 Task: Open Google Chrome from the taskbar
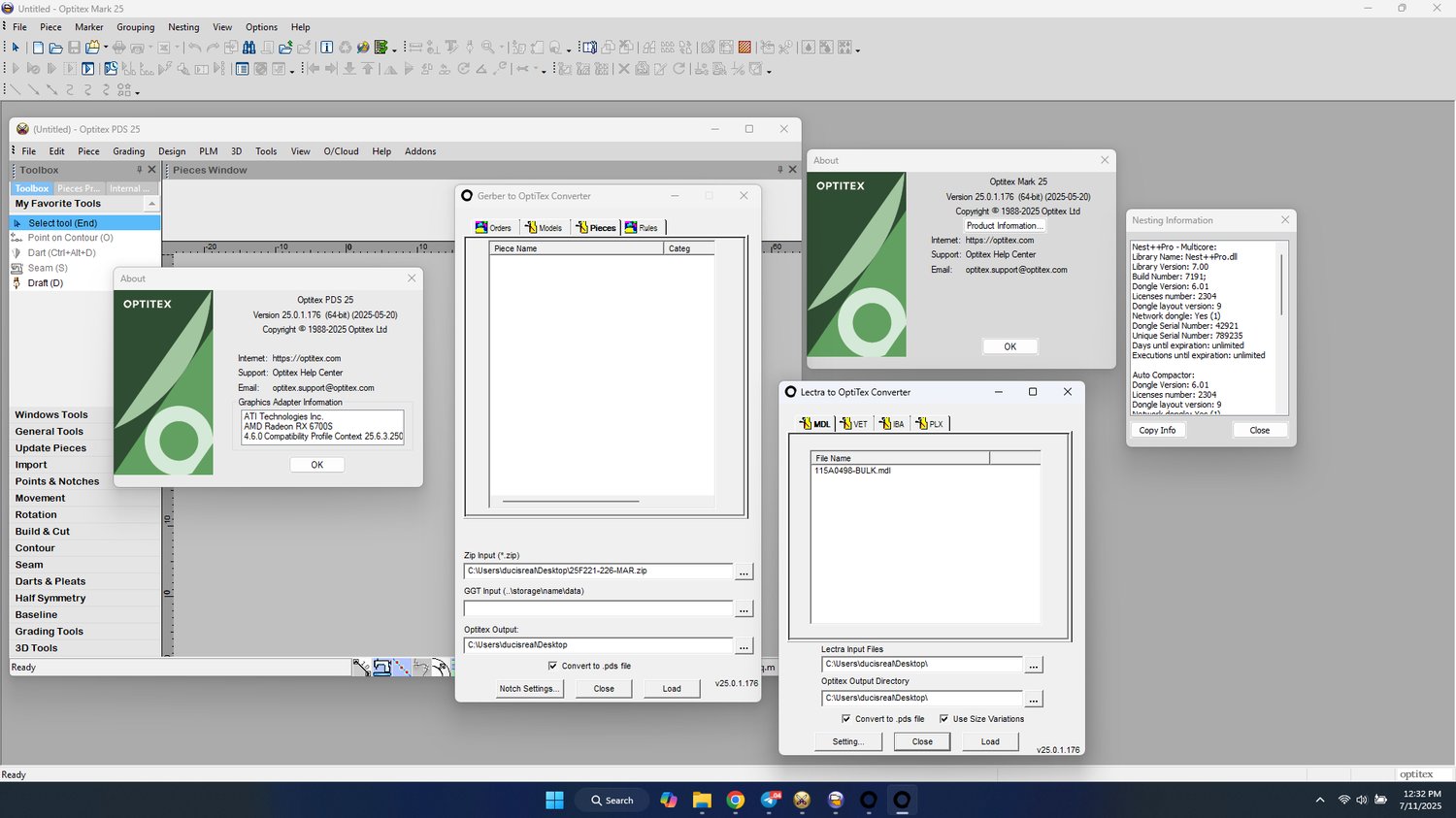pyautogui.click(x=735, y=801)
